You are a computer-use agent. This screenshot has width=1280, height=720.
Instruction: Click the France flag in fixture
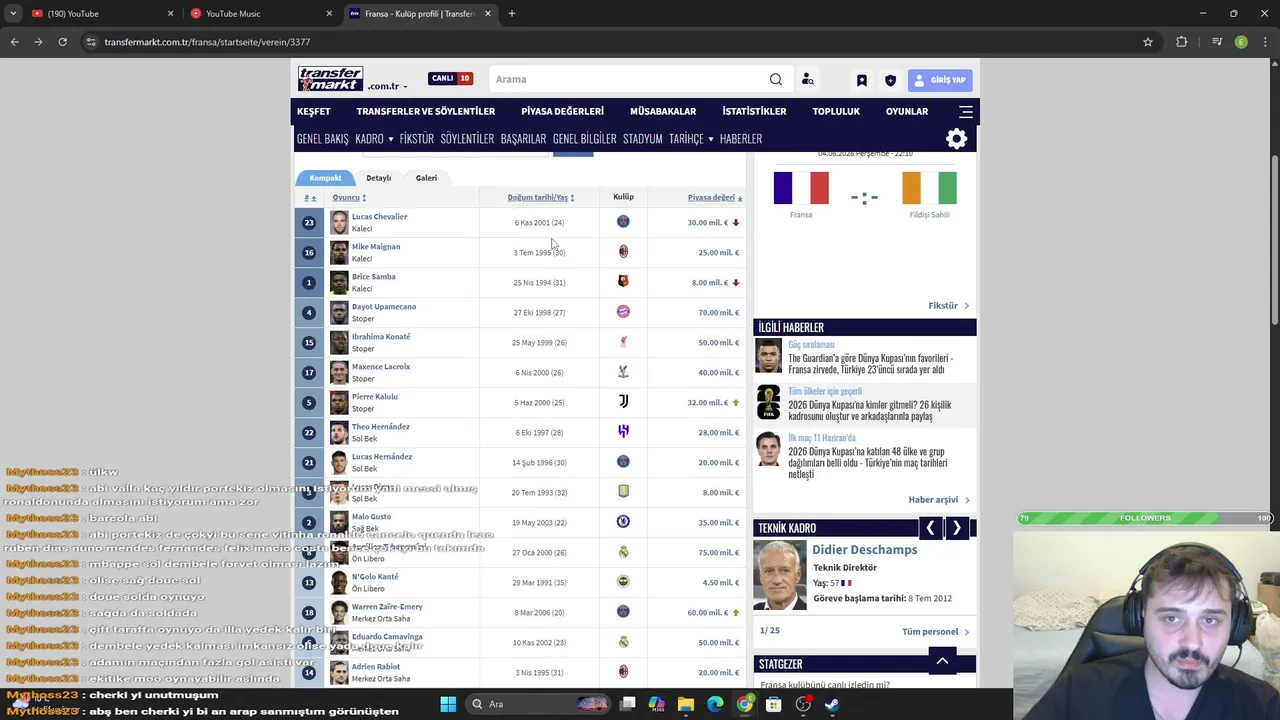click(x=801, y=188)
